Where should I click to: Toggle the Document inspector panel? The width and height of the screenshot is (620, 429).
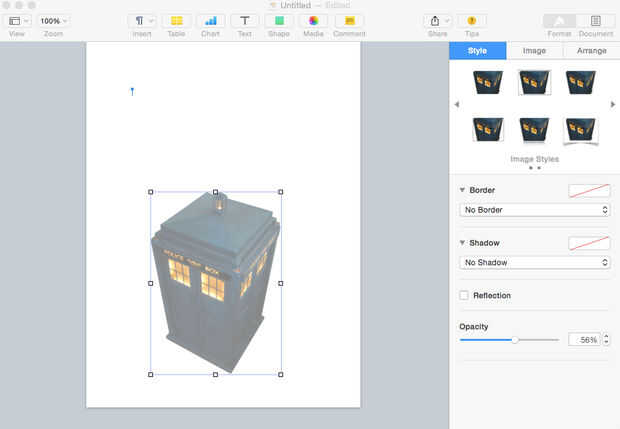tap(596, 20)
